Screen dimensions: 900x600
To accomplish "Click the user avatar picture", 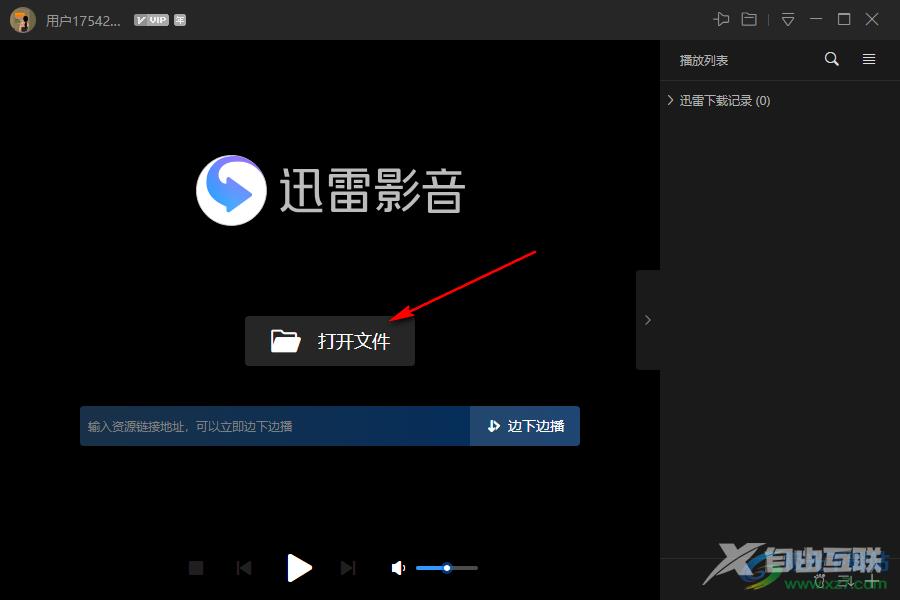I will pos(23,20).
